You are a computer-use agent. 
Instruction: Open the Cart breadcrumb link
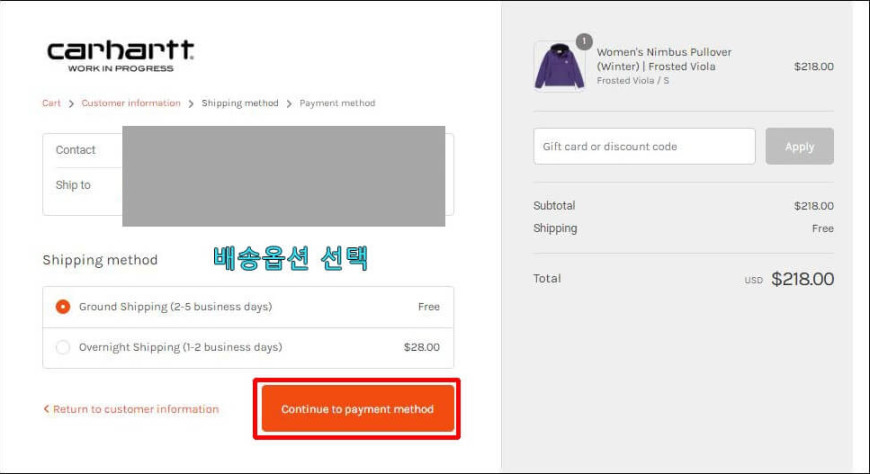coord(51,103)
